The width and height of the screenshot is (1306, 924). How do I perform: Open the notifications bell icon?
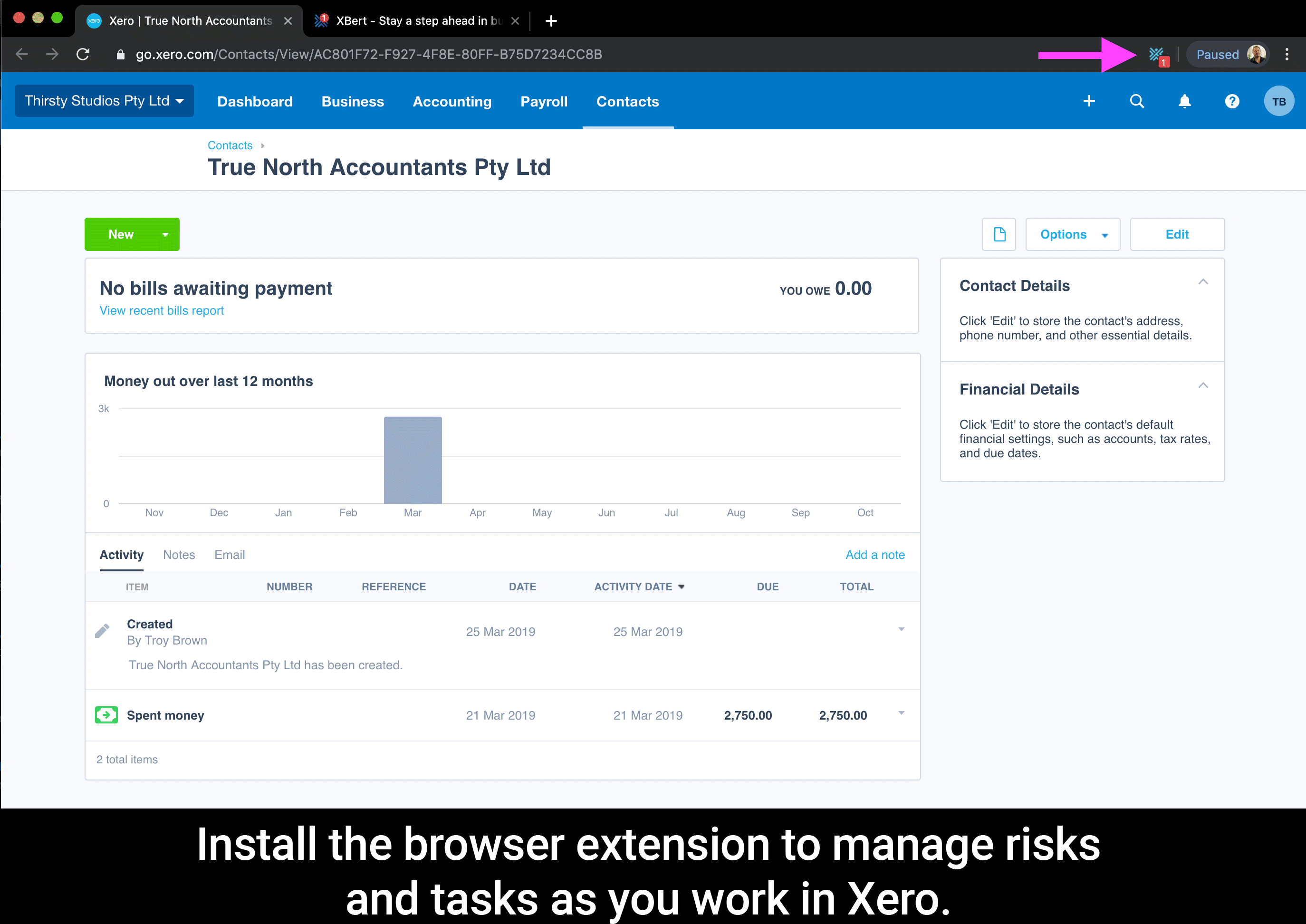pyautogui.click(x=1184, y=101)
